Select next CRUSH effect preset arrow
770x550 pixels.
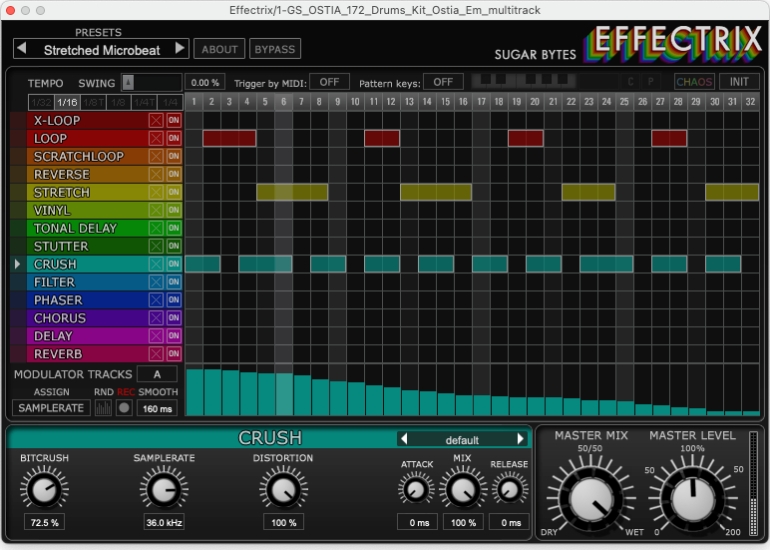(520, 439)
